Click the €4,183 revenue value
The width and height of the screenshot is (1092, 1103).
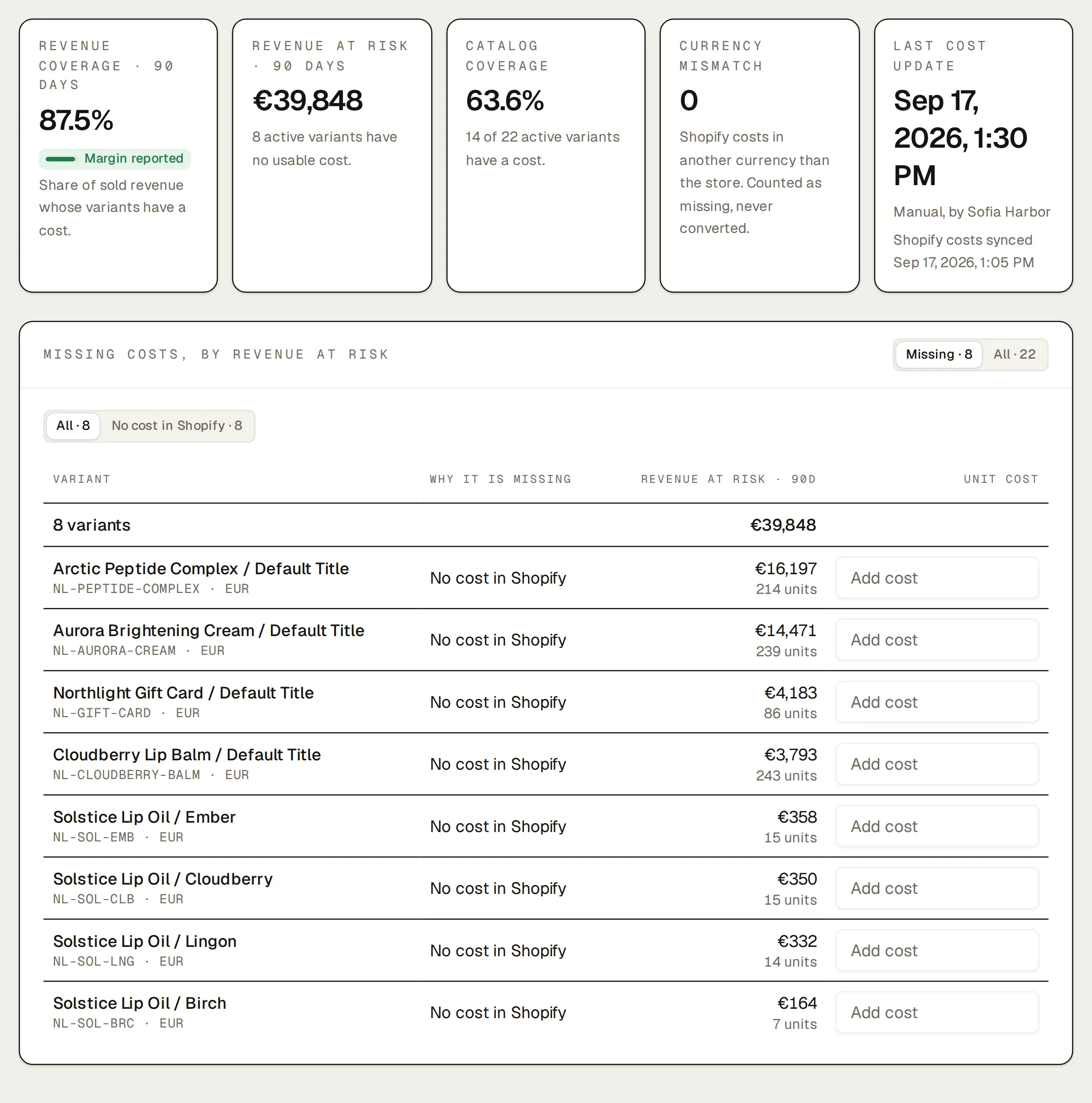point(791,693)
